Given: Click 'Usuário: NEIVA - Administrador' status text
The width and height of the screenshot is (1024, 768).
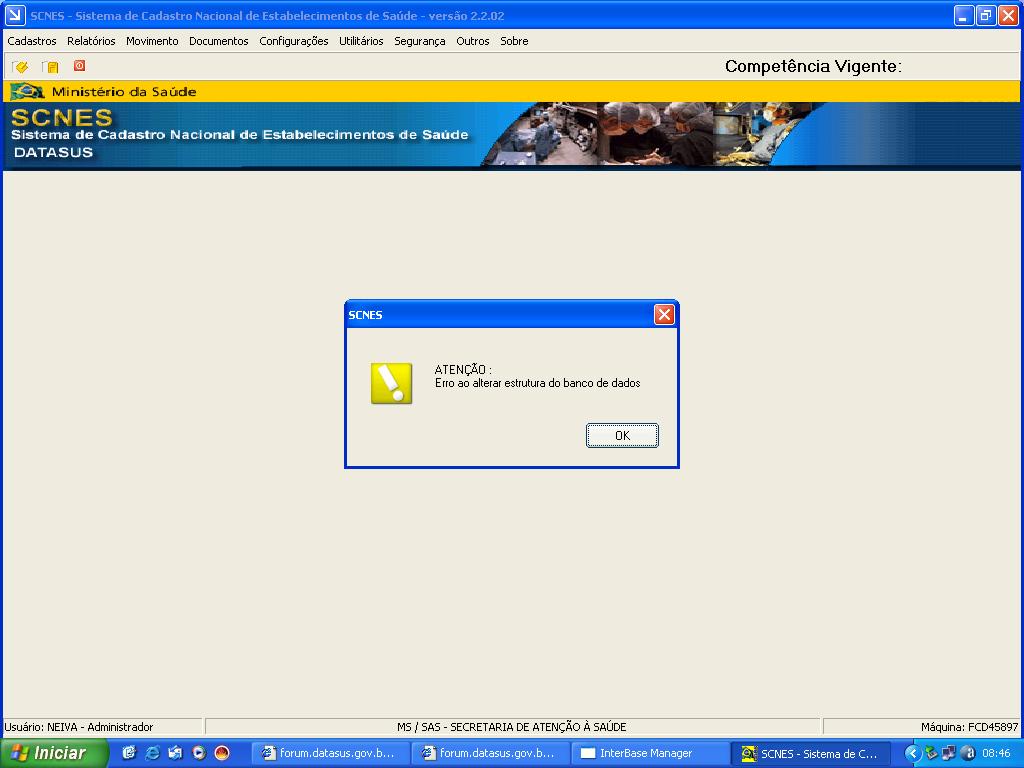Looking at the screenshot, I should tap(78, 727).
